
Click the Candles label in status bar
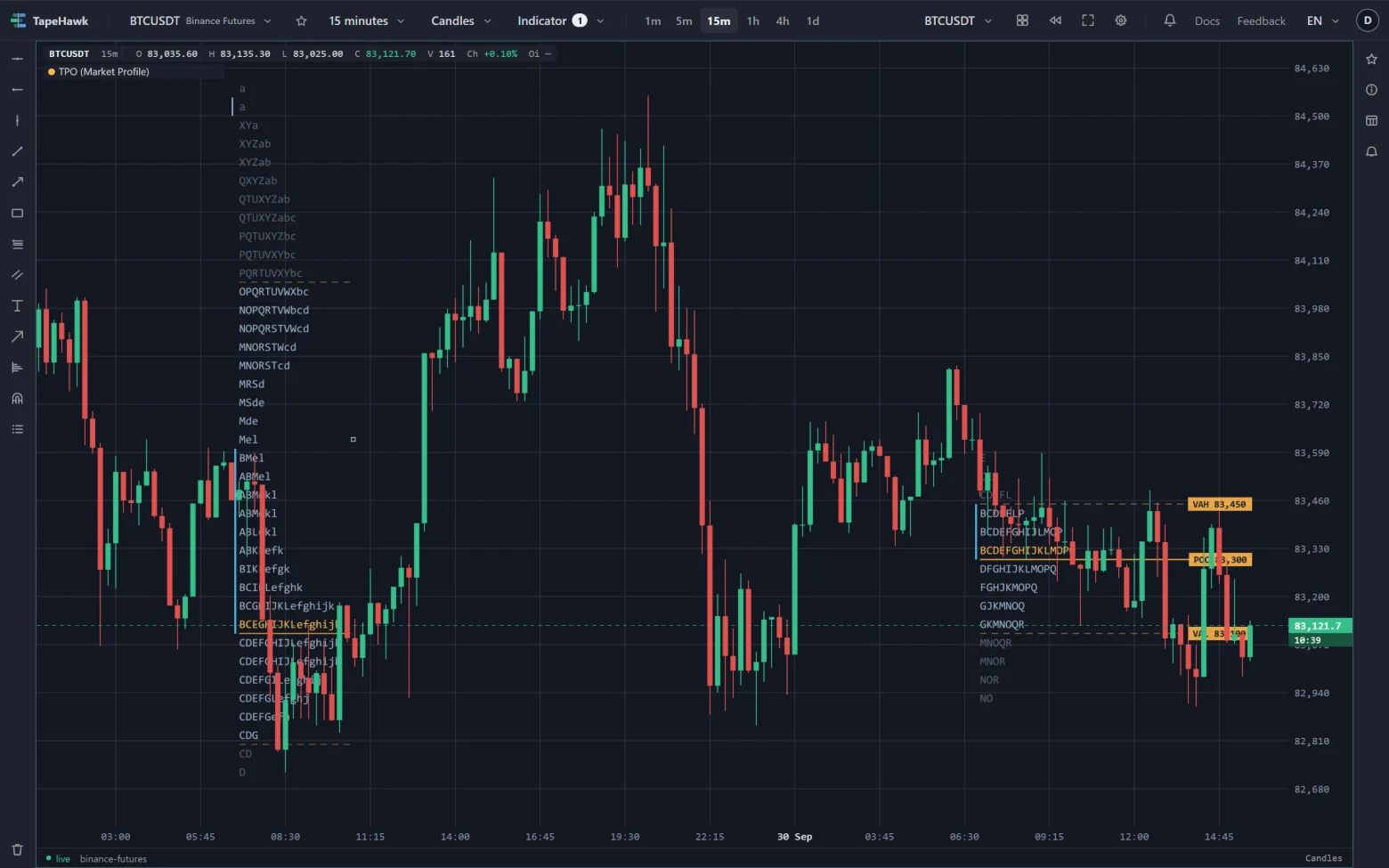[1323, 858]
